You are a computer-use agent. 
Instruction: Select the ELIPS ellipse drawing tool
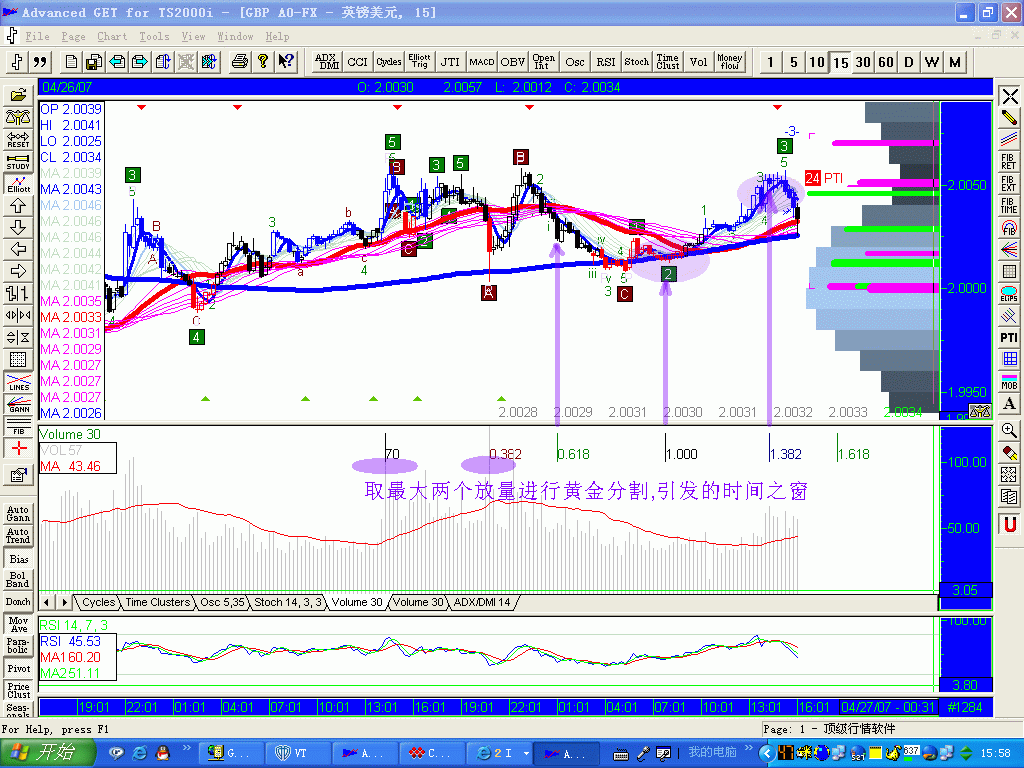click(1009, 294)
